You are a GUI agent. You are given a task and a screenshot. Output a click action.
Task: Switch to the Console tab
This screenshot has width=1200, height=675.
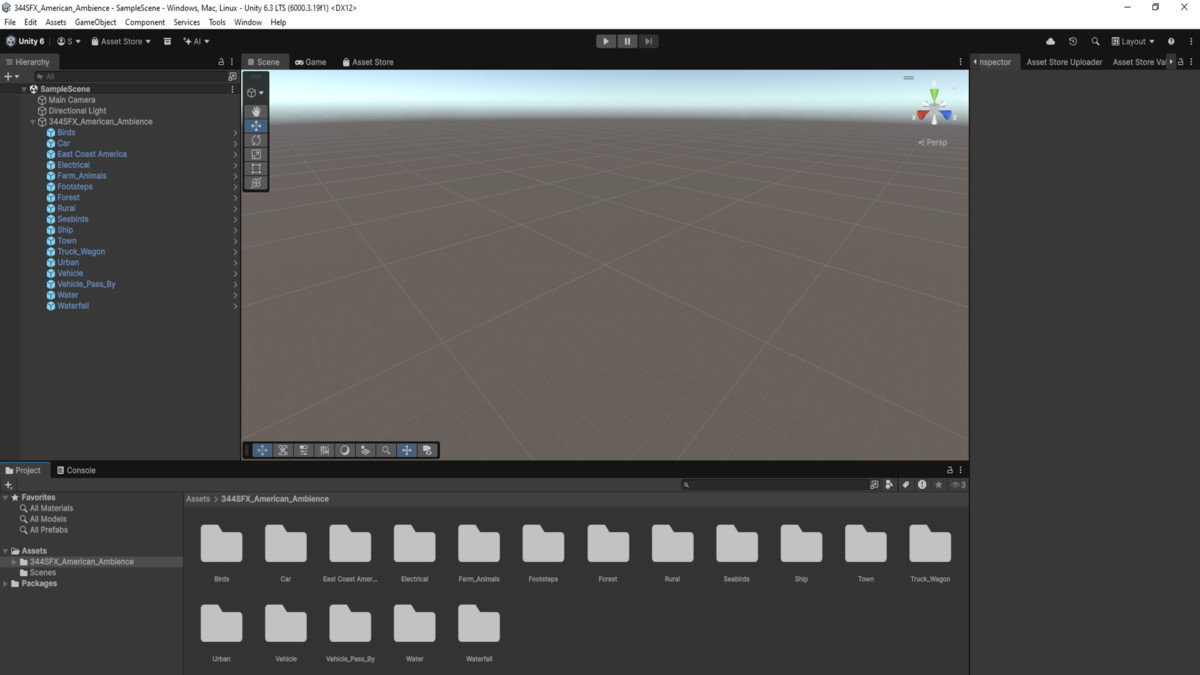click(x=75, y=470)
